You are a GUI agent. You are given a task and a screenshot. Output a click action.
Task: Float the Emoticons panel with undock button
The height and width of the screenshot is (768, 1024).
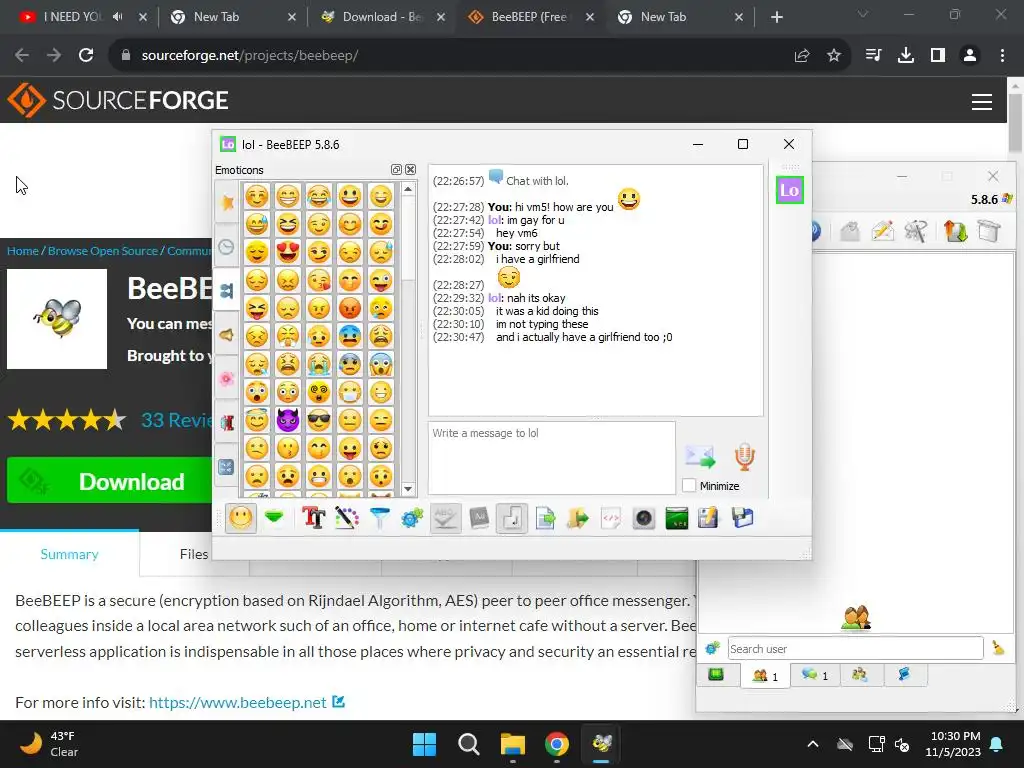(x=396, y=170)
